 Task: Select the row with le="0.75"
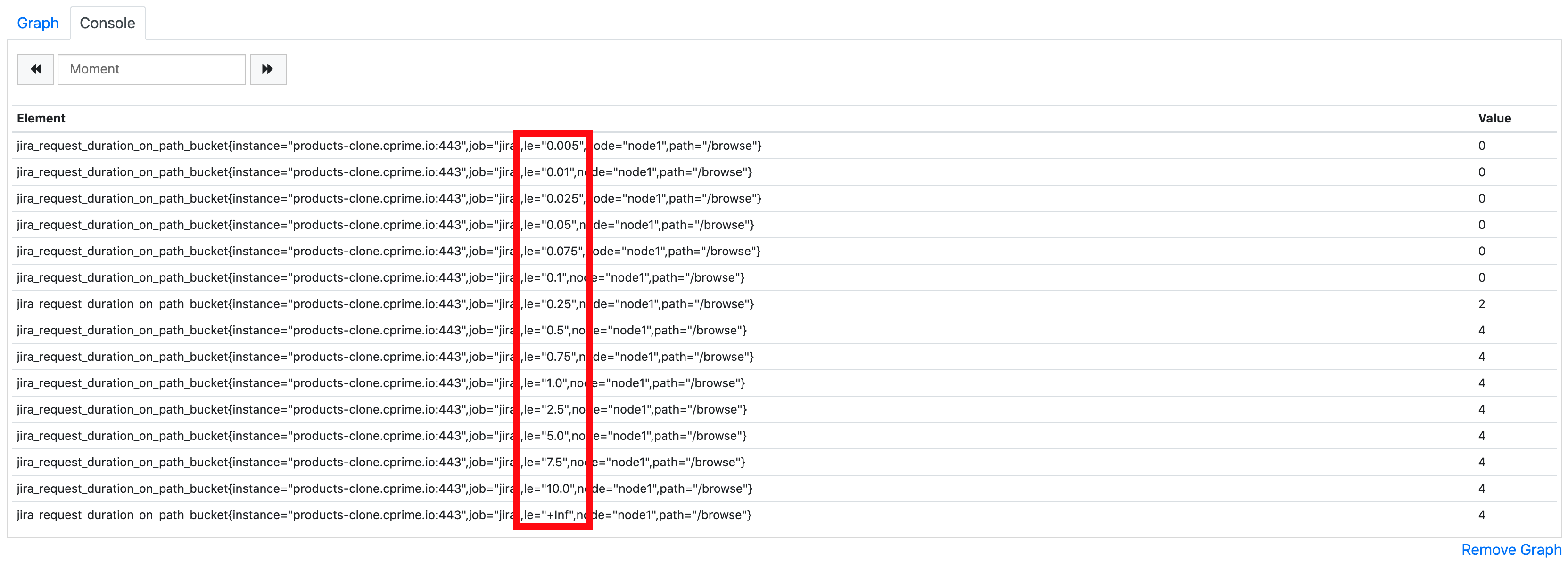pos(784,357)
